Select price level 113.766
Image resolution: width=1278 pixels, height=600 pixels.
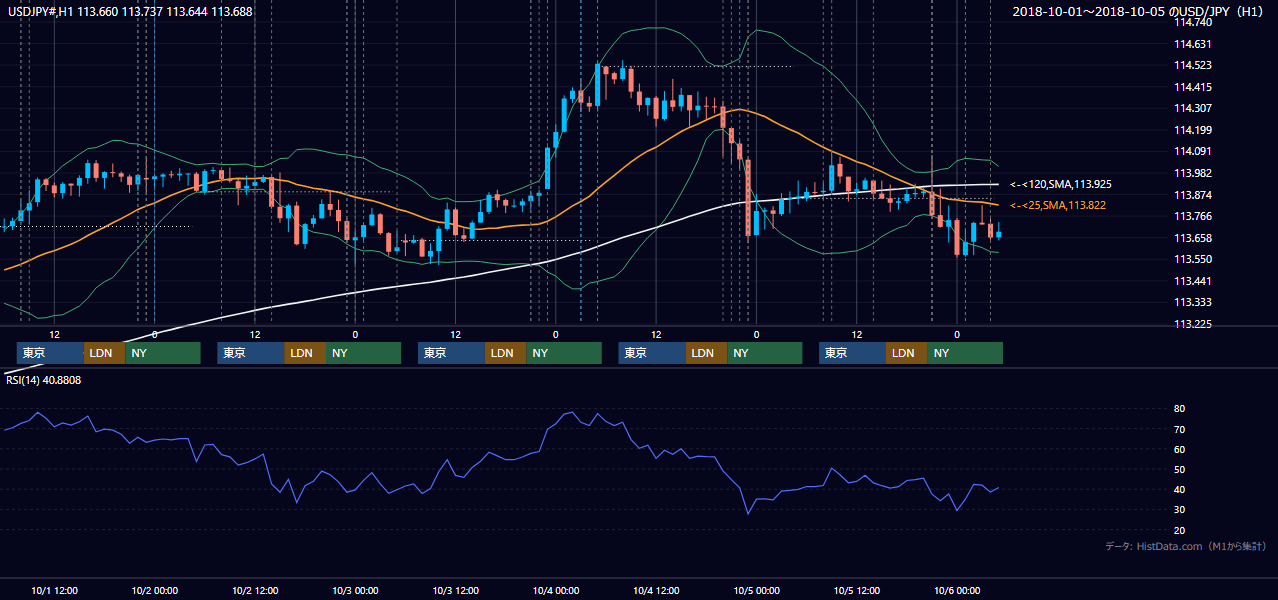coord(1192,216)
